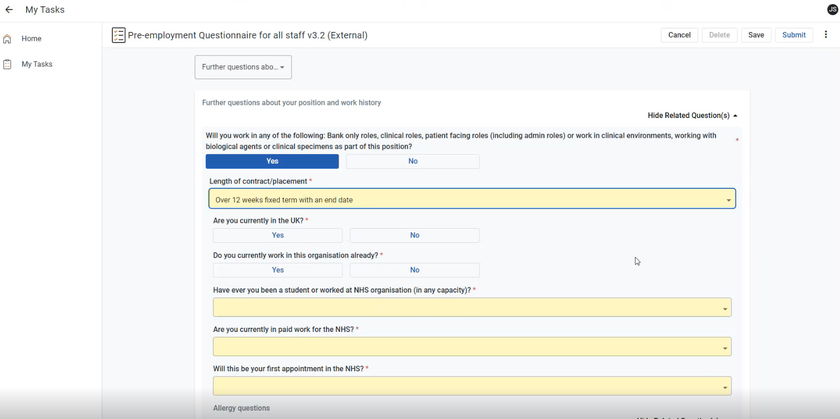
Task: Click the Length of contract/placement label
Action: click(x=258, y=181)
